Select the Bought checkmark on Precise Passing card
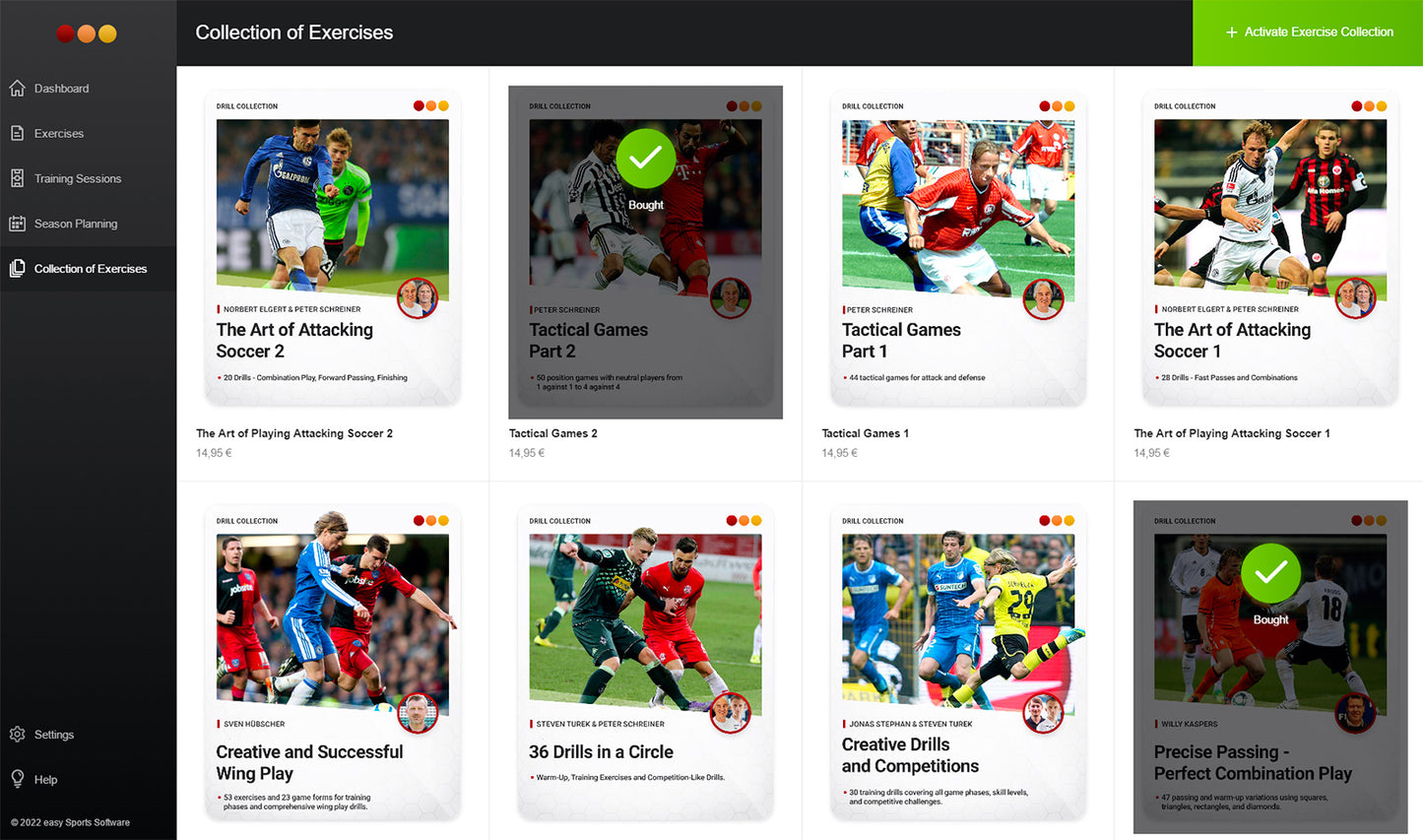This screenshot has height=840, width=1423. [x=1270, y=573]
